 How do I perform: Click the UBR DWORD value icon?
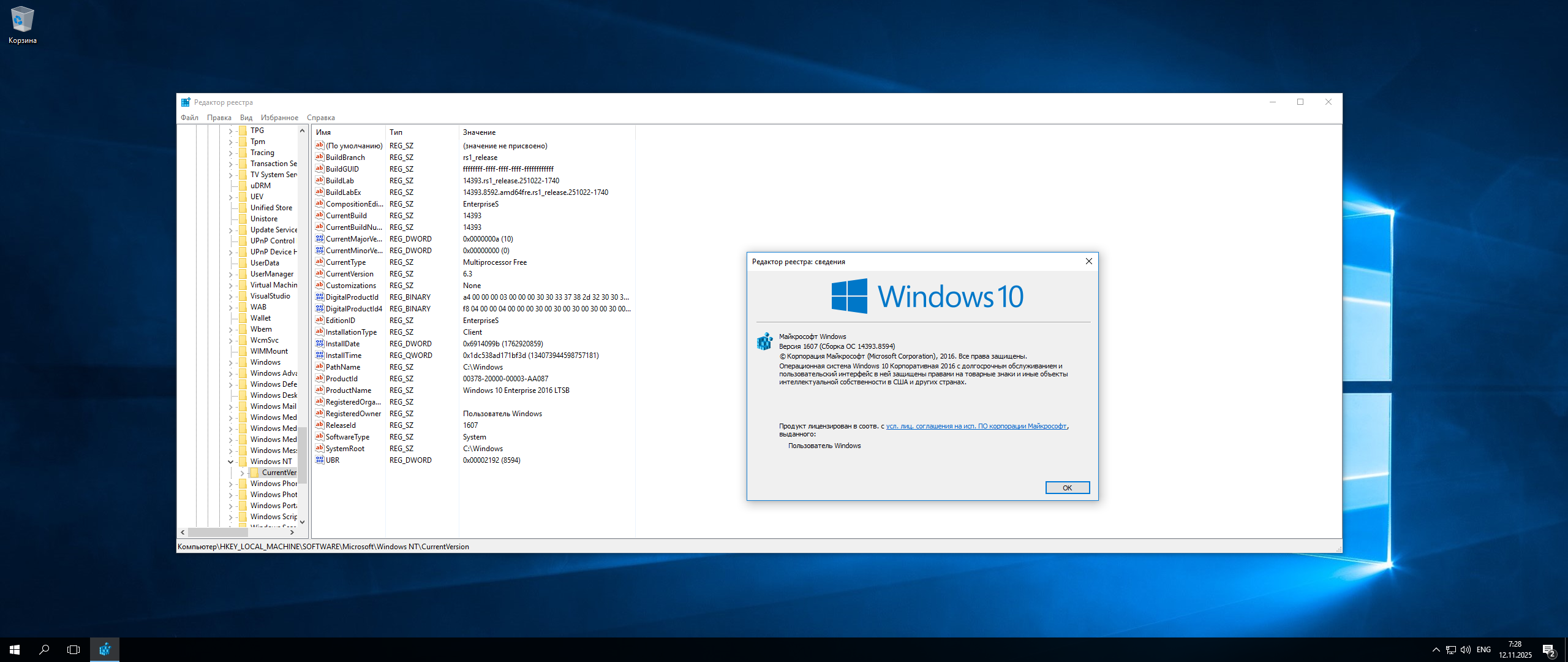pos(319,460)
